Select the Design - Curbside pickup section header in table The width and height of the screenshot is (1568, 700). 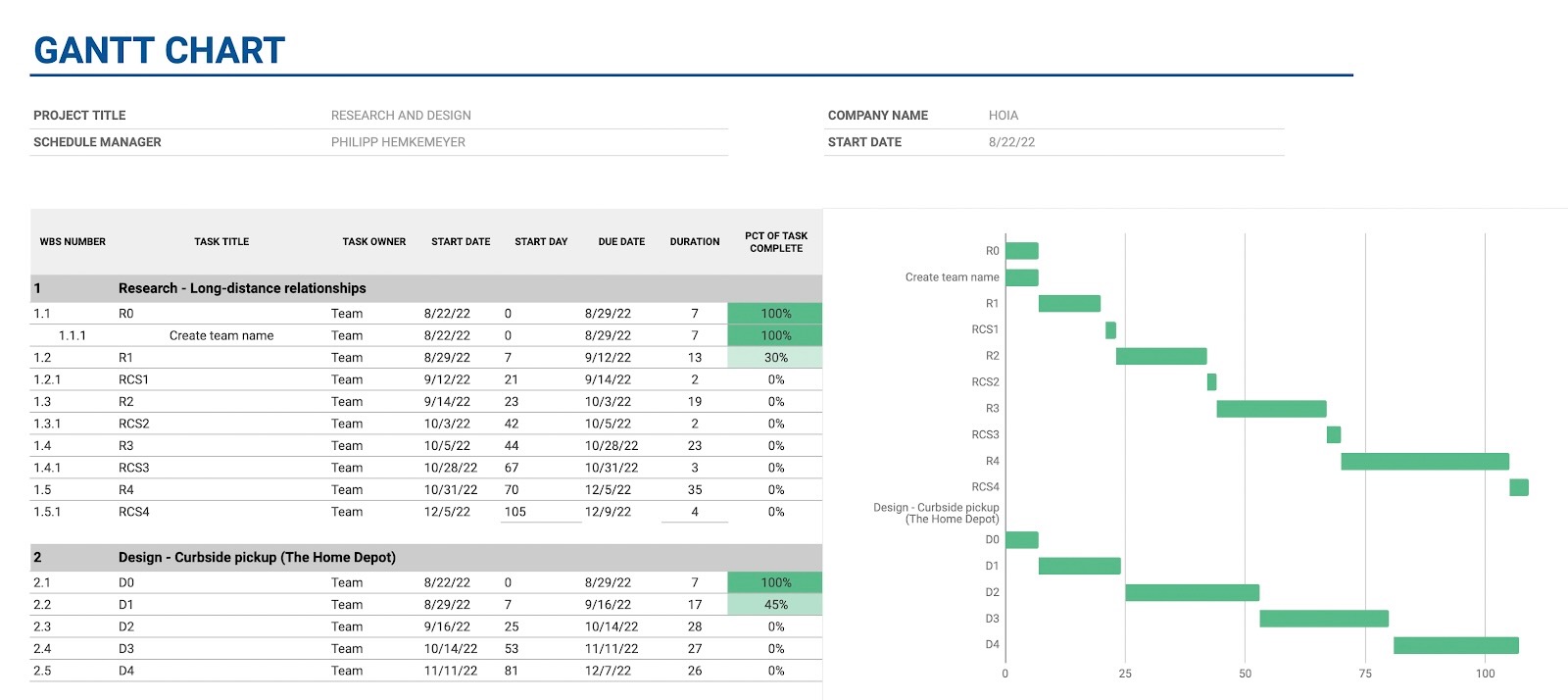tap(257, 557)
